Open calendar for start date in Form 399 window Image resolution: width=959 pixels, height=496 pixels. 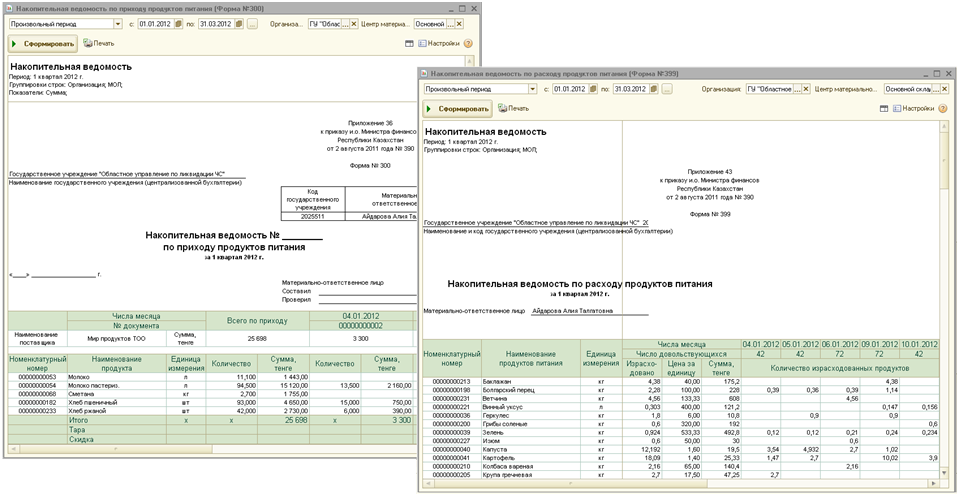593,89
